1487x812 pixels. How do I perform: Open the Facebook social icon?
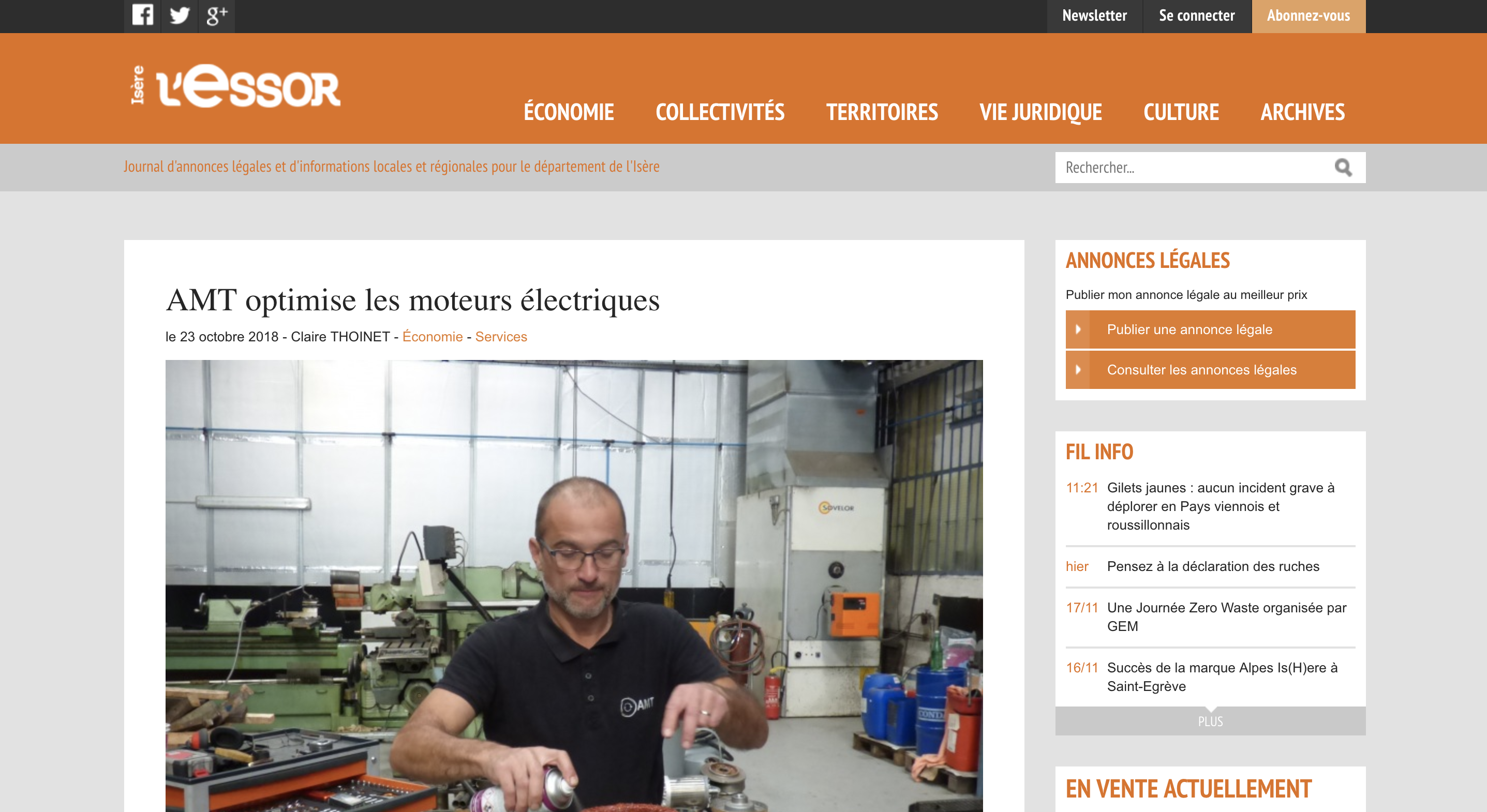[x=143, y=16]
